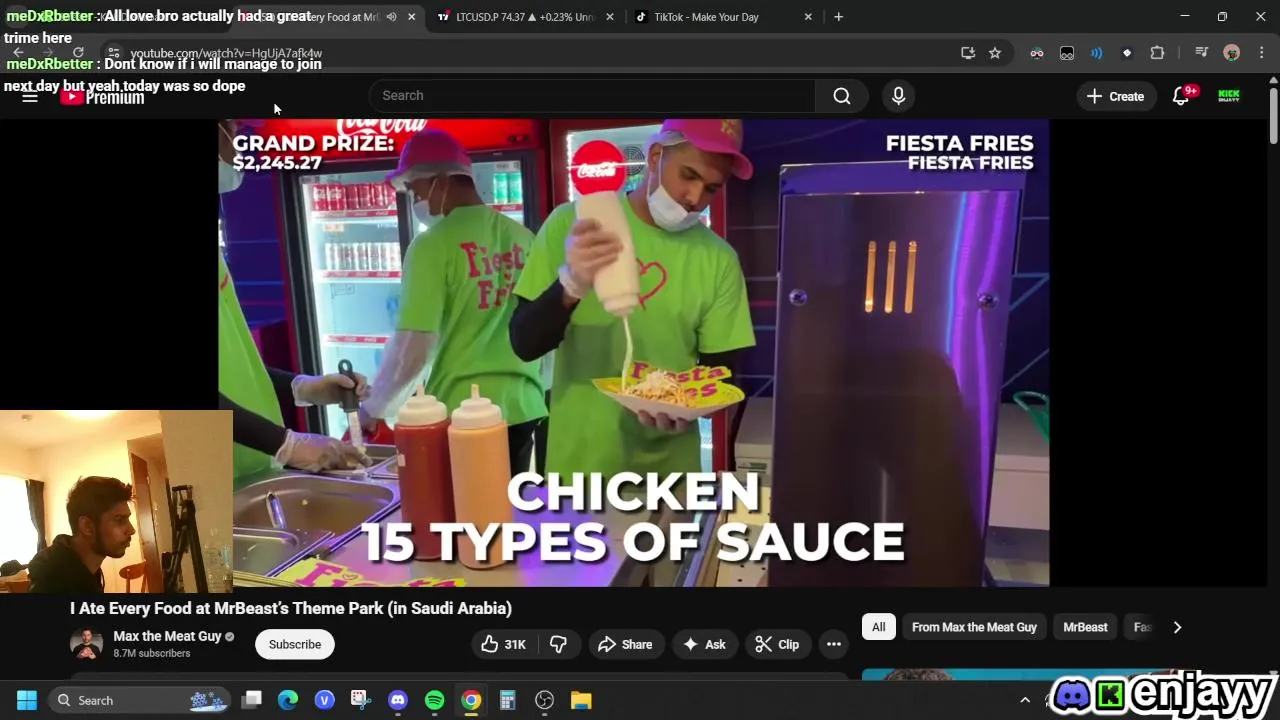Screen dimensions: 1280x720
Task: Open the YouTube hamburger guide menu
Action: point(30,96)
